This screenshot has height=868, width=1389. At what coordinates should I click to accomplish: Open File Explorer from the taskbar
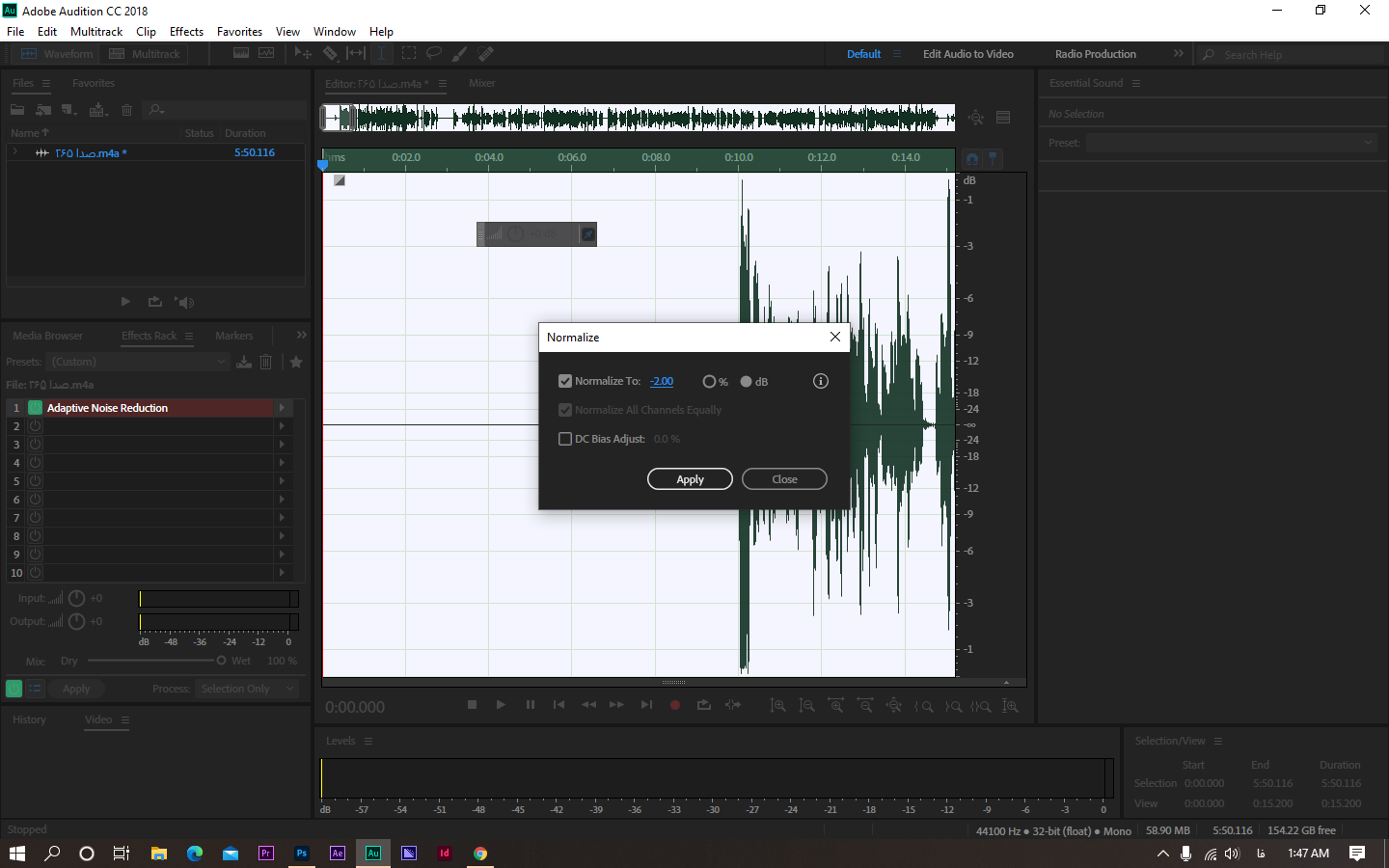[159, 854]
